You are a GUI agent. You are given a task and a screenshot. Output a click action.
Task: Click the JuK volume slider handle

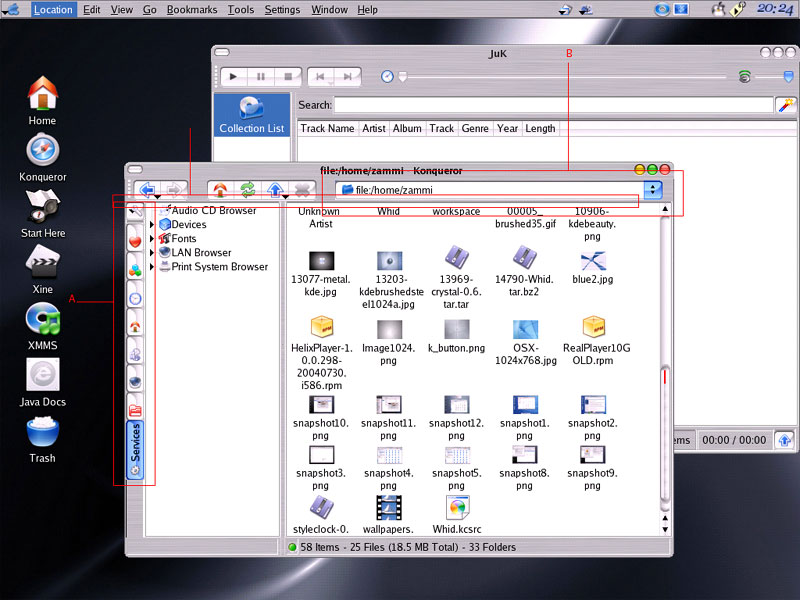[788, 77]
